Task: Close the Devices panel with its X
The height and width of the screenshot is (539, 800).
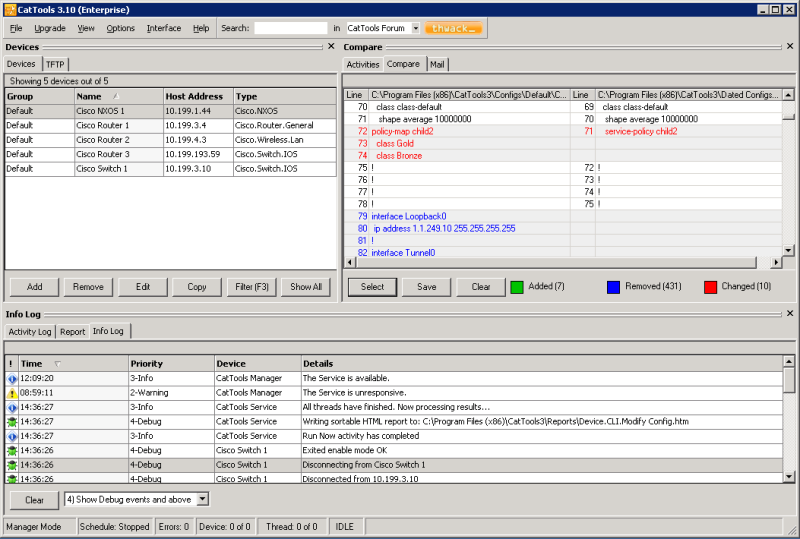Action: pyautogui.click(x=331, y=46)
